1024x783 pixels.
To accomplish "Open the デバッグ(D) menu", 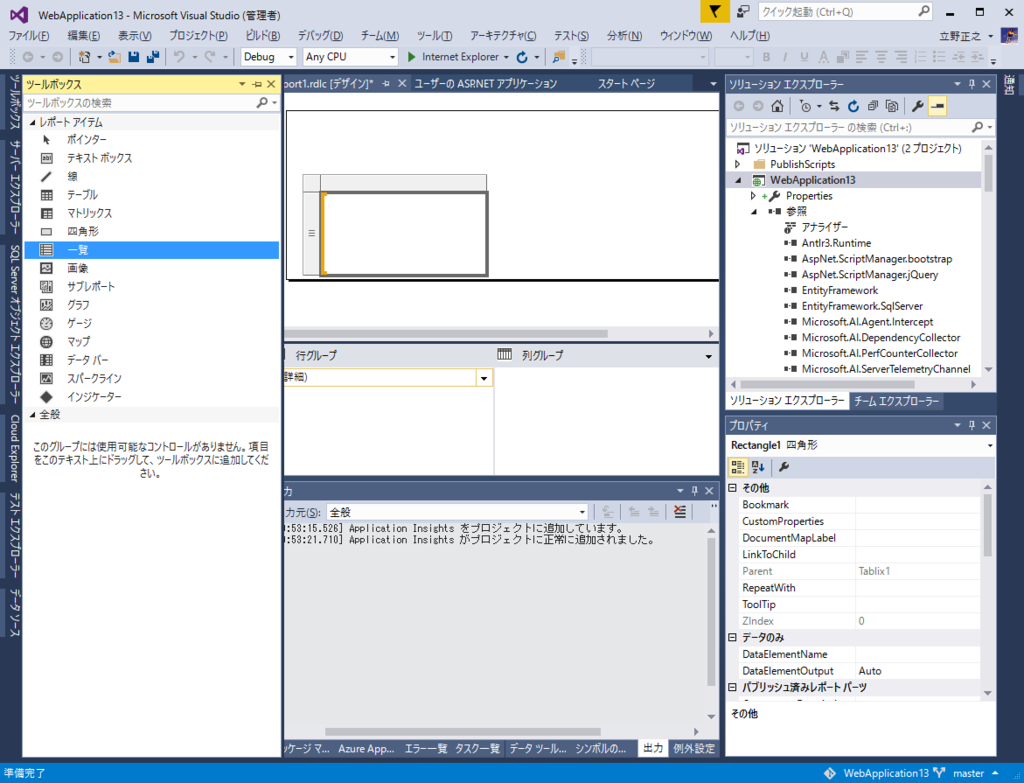I will coord(320,36).
